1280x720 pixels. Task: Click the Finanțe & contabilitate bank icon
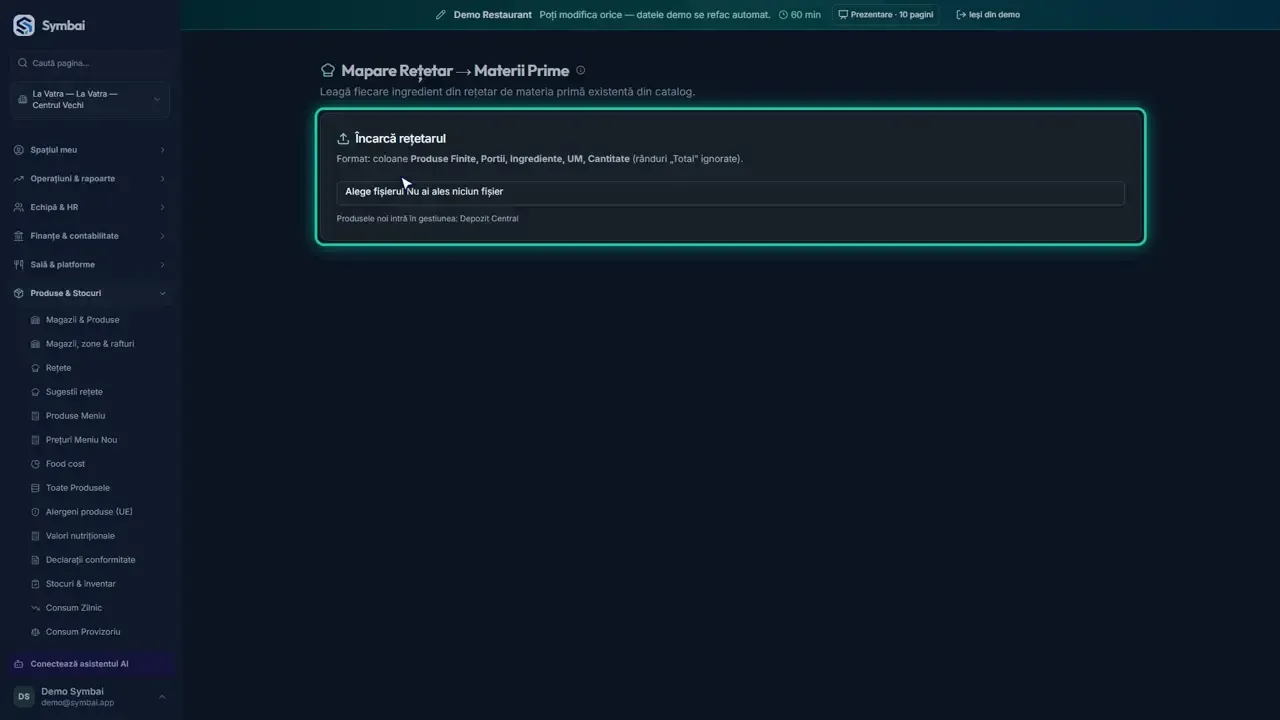click(x=19, y=236)
